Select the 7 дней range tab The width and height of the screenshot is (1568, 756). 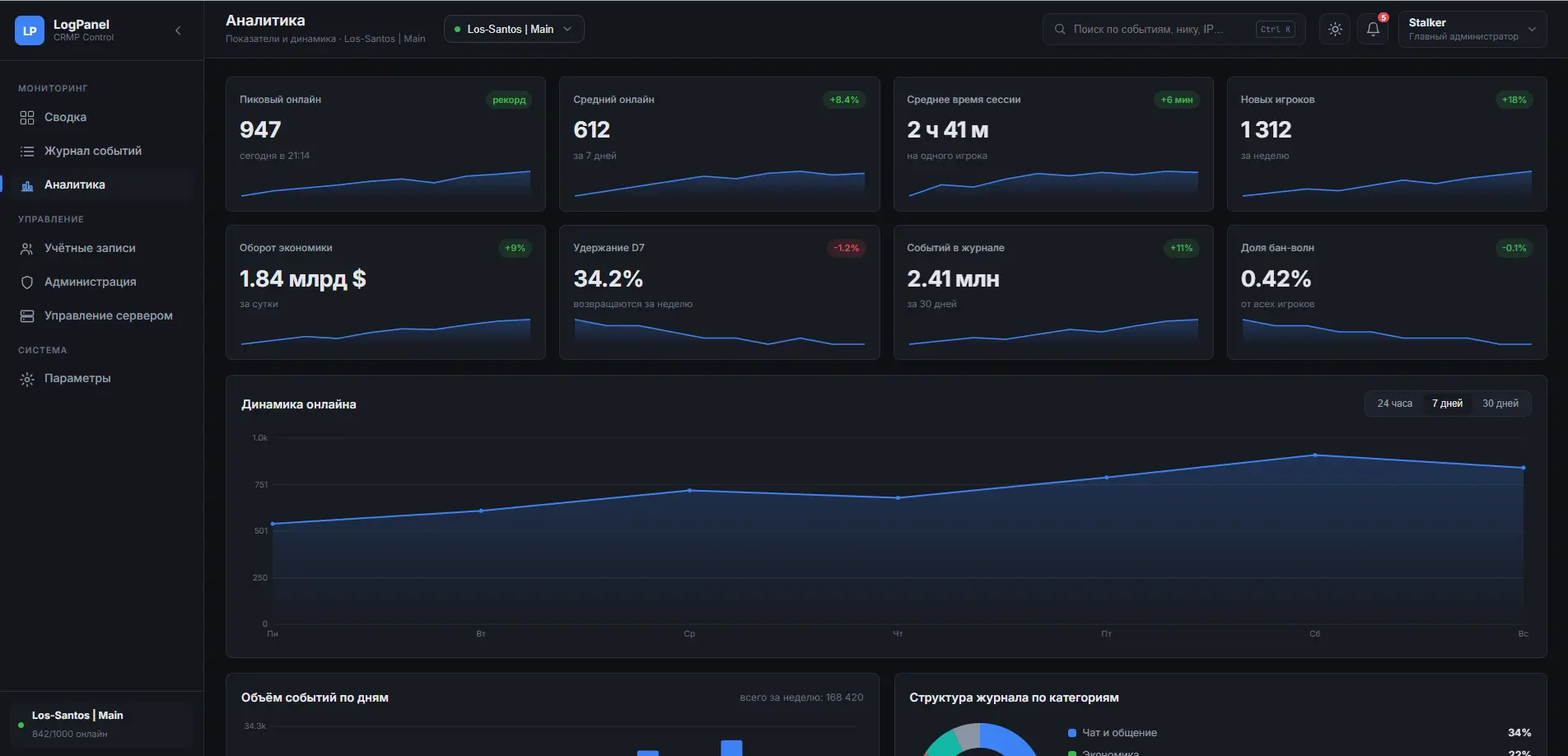tap(1447, 404)
